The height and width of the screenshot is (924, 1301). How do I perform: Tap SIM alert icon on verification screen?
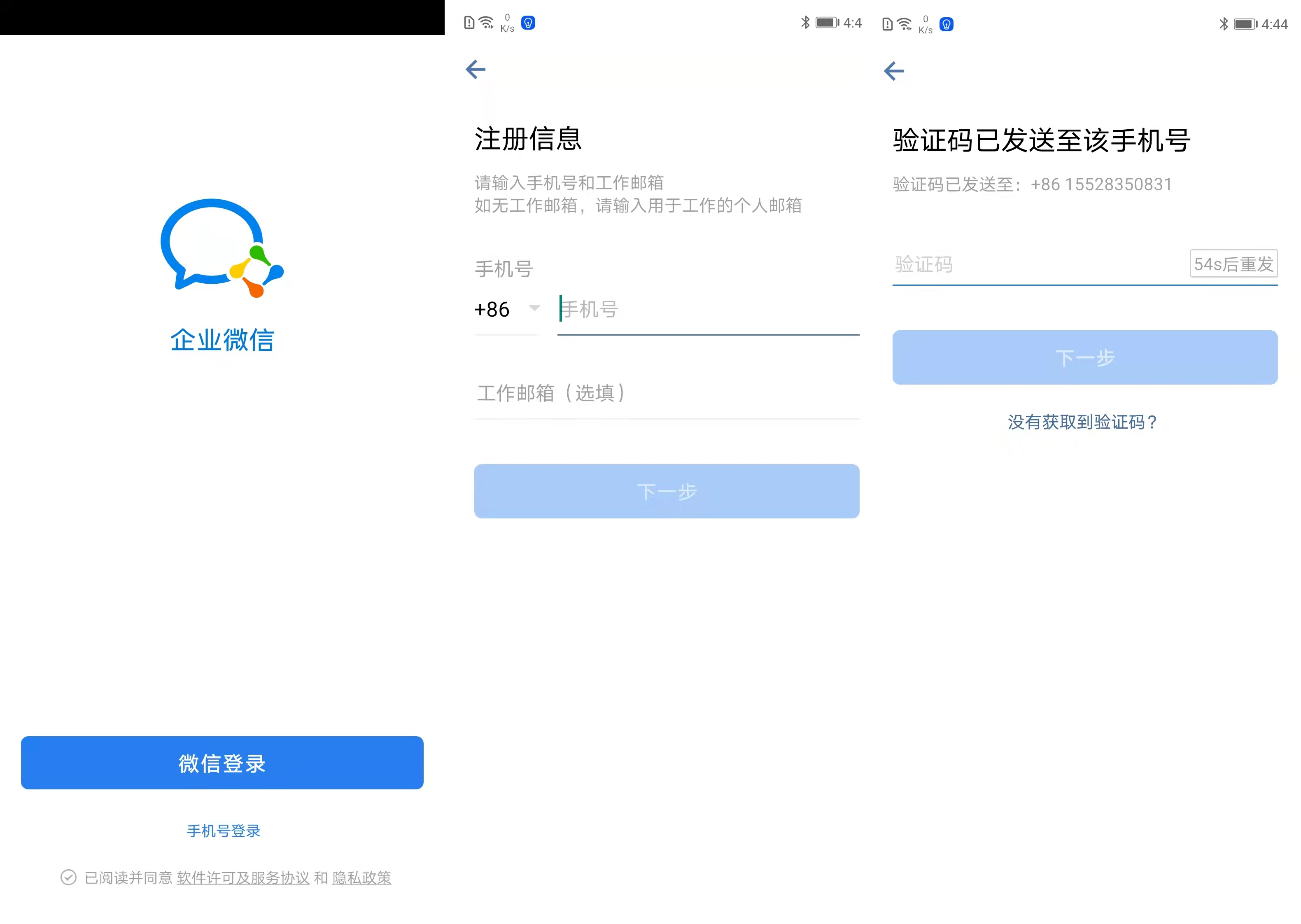click(887, 24)
